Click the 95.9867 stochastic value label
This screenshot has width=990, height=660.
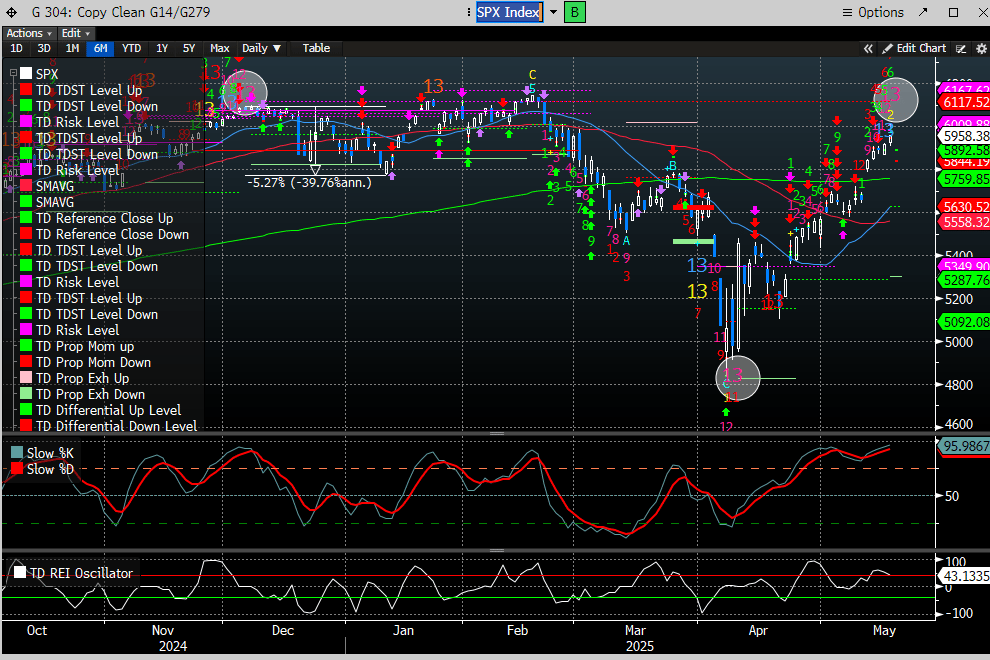coord(965,446)
